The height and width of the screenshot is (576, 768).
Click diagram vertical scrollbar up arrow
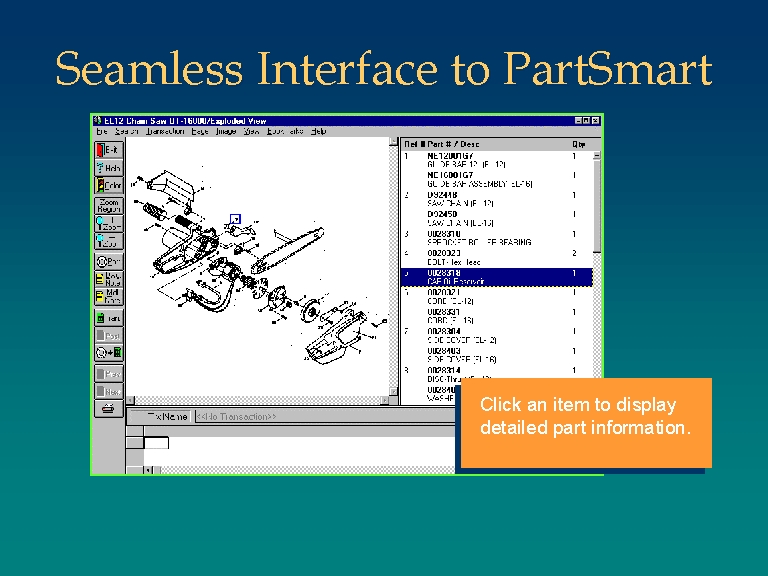tap(393, 142)
